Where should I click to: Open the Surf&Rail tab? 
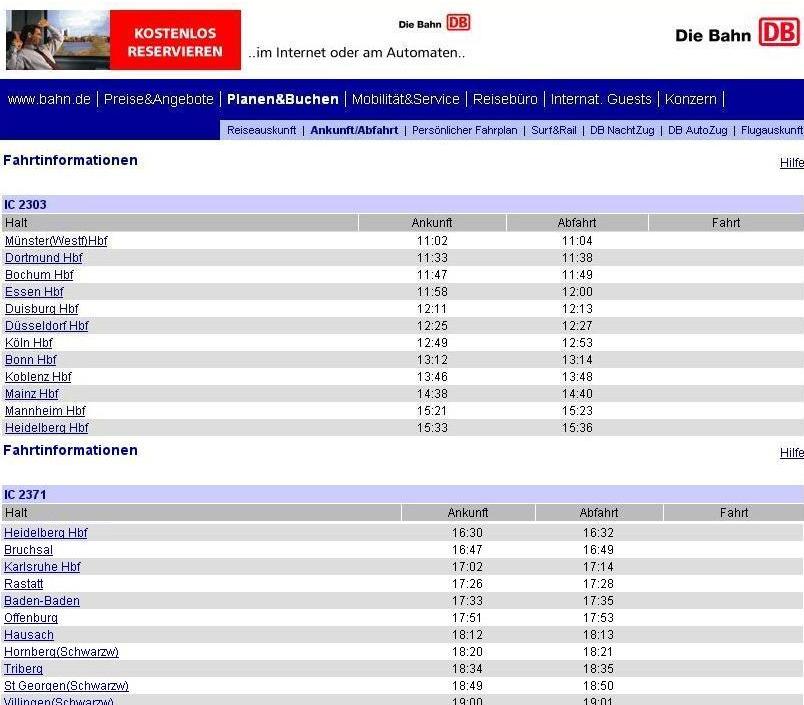(x=553, y=130)
